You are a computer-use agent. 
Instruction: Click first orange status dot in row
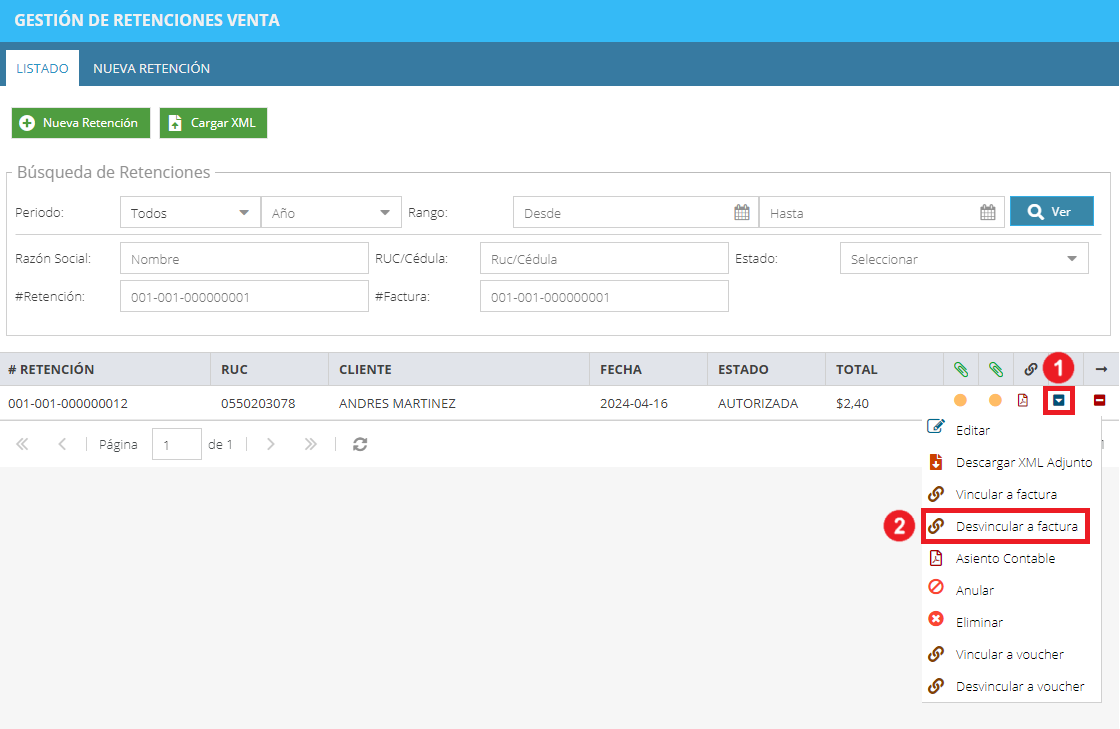pyautogui.click(x=960, y=401)
